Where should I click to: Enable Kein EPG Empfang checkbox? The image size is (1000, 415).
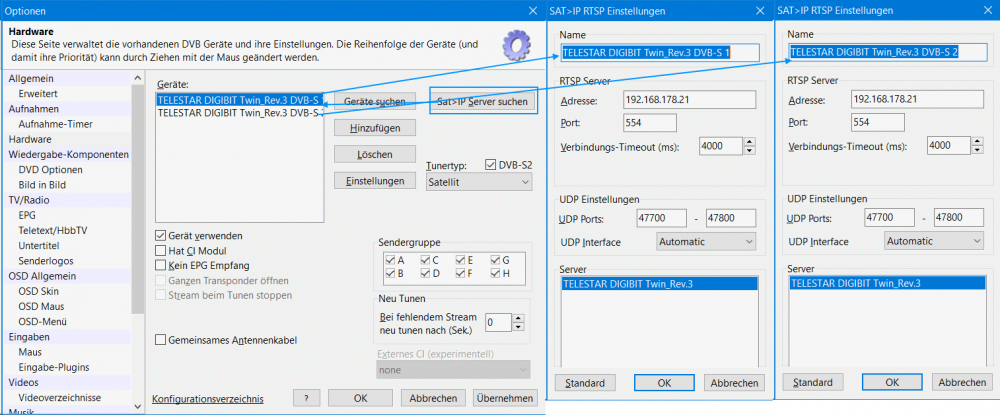161,266
